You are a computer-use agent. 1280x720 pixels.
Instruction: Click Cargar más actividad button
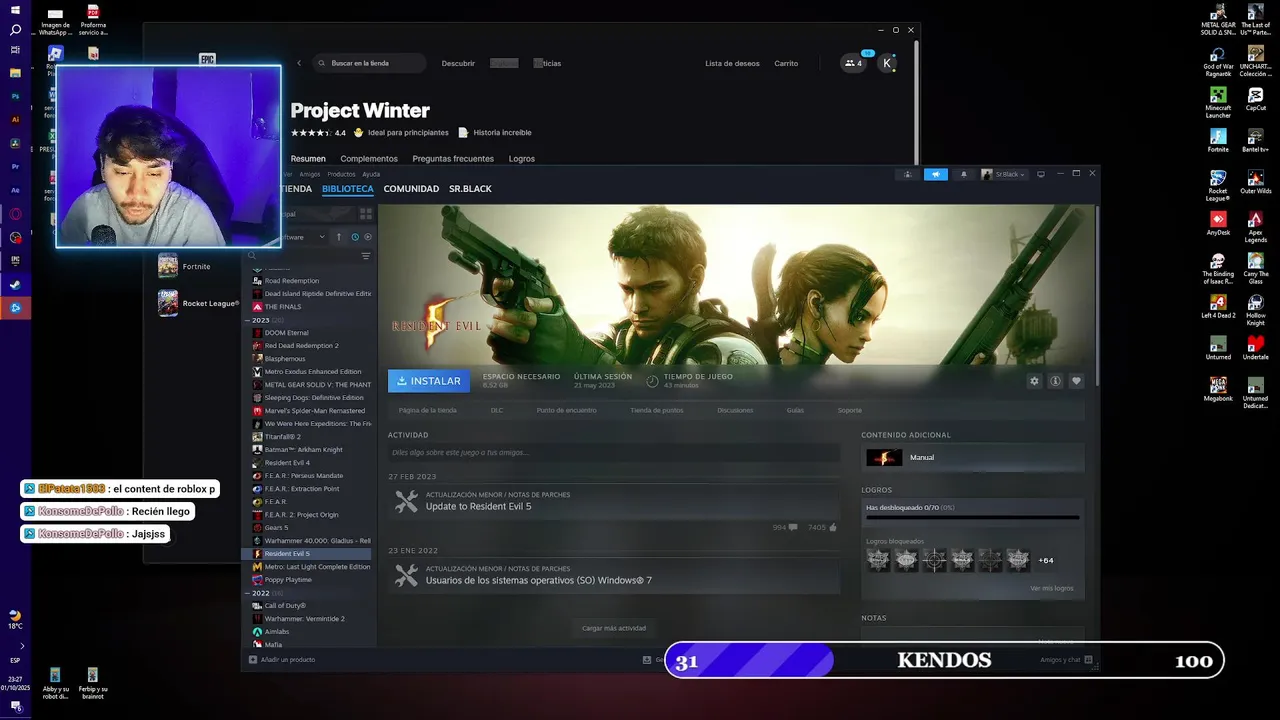click(x=614, y=628)
